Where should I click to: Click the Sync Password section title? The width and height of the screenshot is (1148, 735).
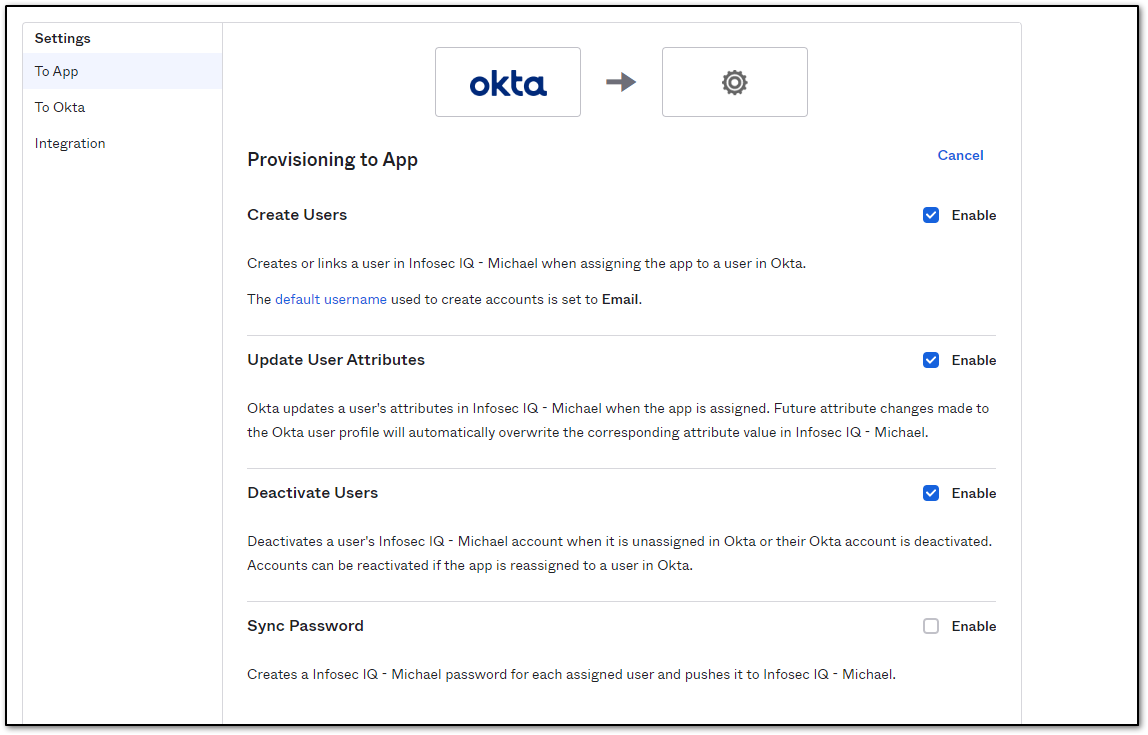click(305, 625)
